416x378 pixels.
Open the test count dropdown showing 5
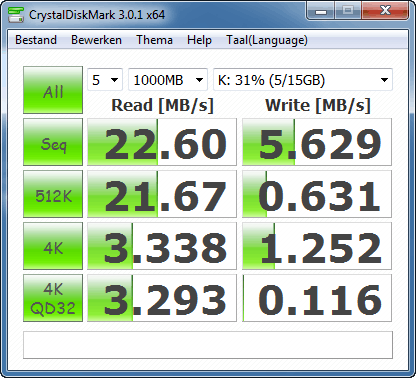pyautogui.click(x=105, y=80)
